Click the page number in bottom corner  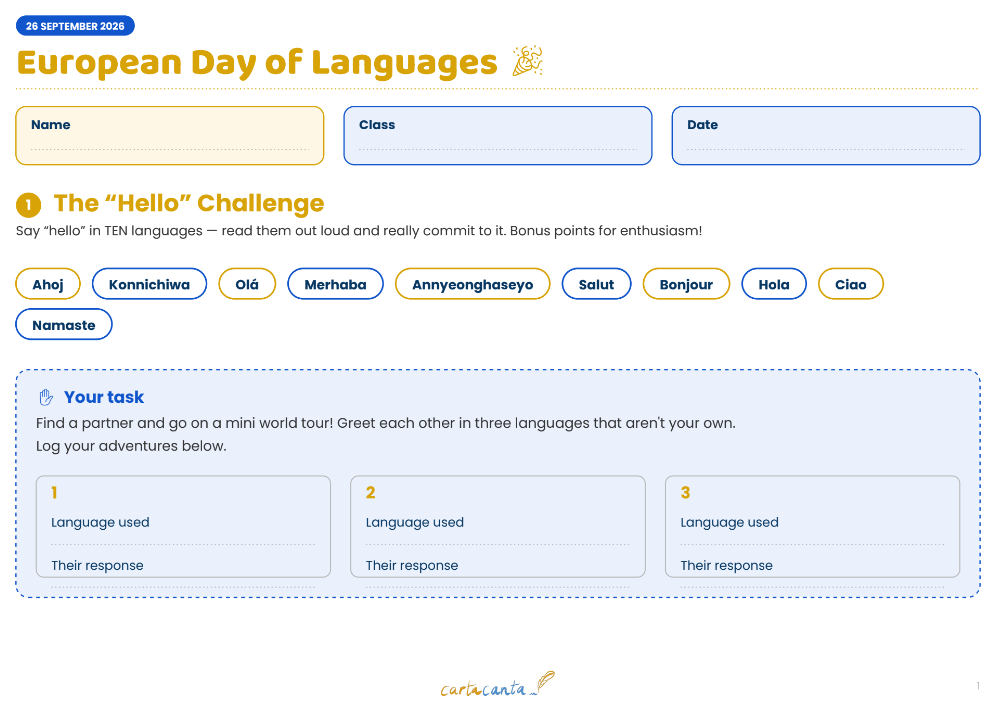point(978,686)
